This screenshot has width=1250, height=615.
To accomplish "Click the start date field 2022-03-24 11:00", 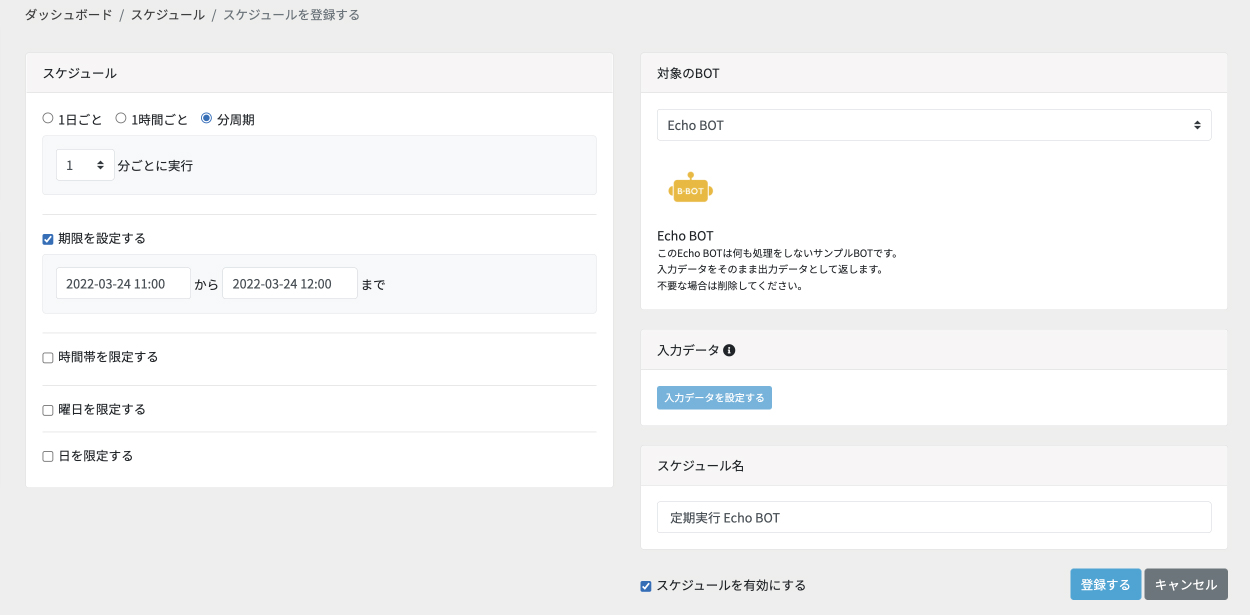I will click(123, 283).
